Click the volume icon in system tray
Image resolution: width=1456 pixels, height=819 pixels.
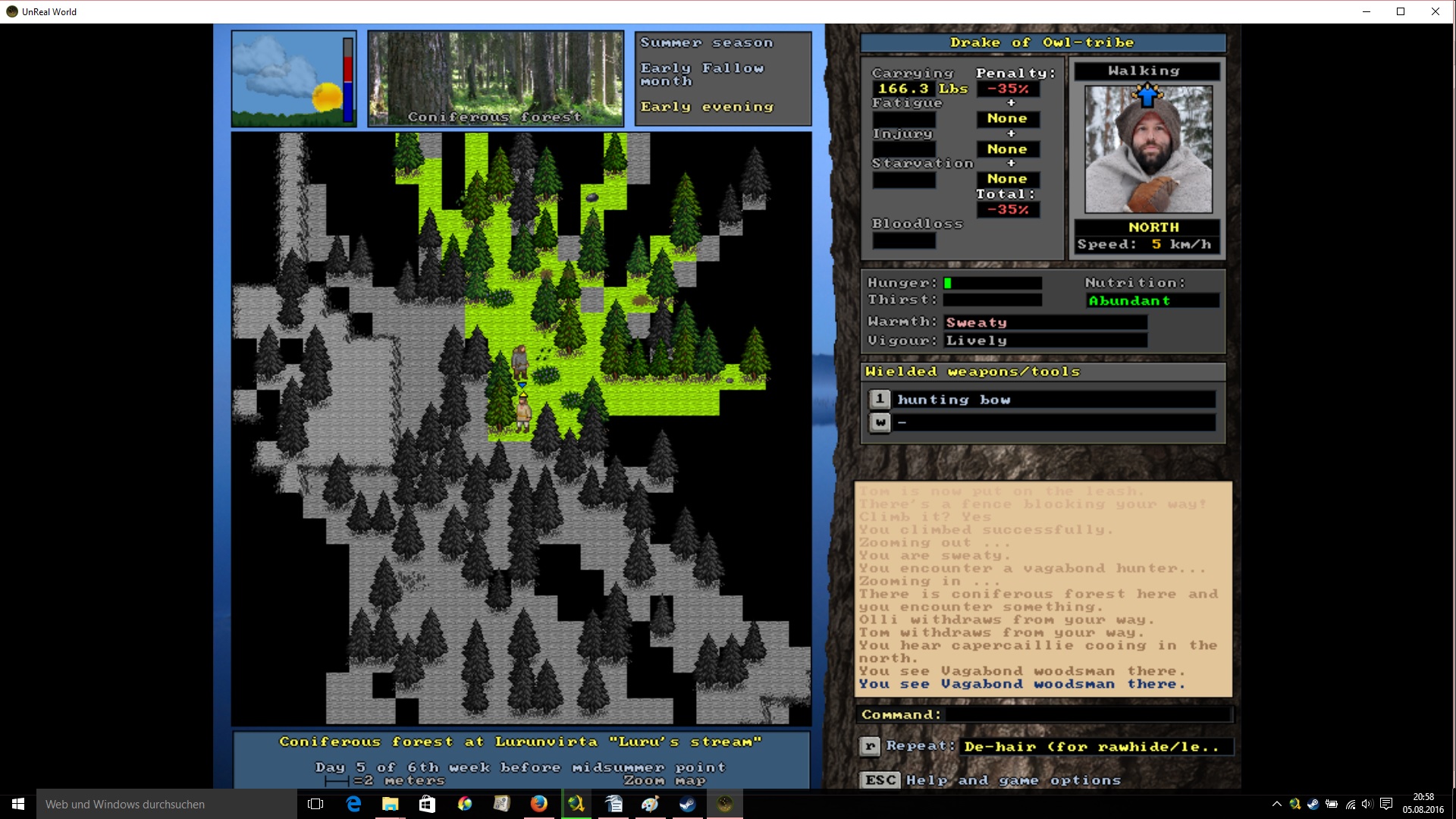(x=1367, y=804)
